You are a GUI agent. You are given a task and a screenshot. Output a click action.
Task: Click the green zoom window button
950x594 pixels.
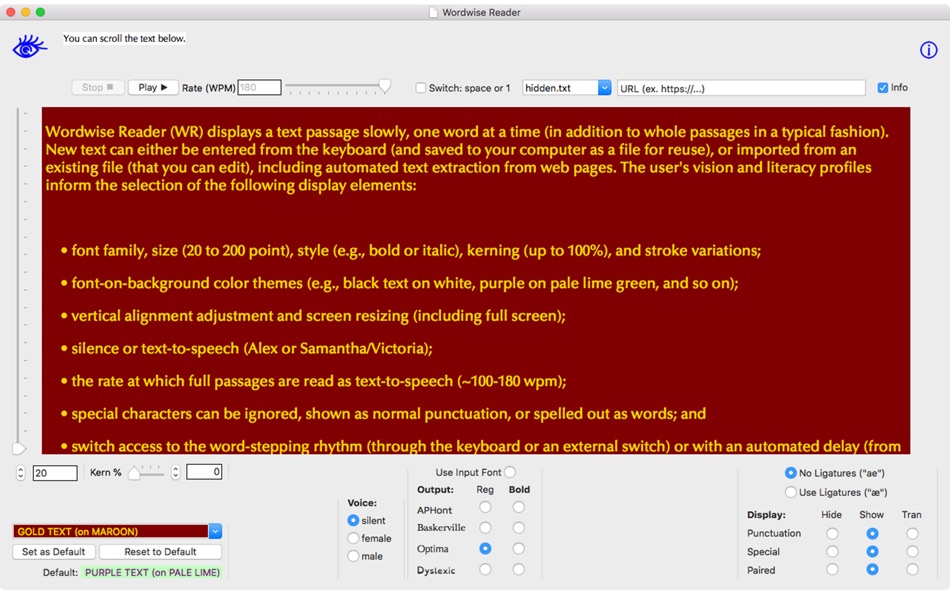tap(40, 12)
